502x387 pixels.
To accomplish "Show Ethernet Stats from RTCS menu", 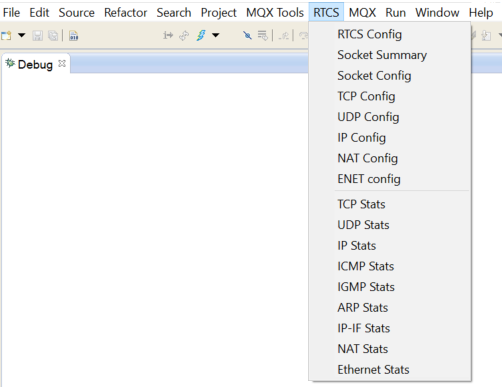I will (x=390, y=370).
